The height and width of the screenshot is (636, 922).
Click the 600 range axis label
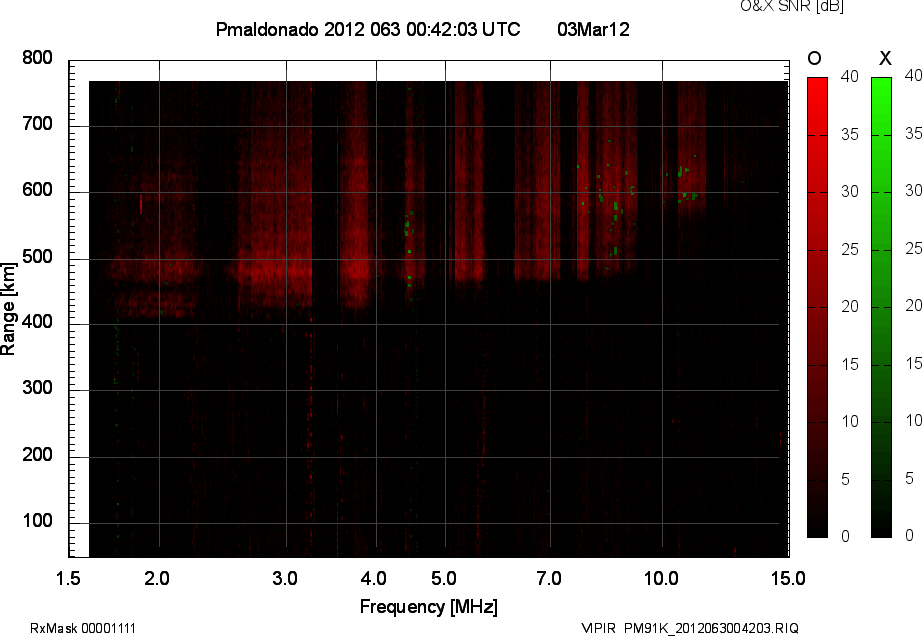click(x=38, y=190)
